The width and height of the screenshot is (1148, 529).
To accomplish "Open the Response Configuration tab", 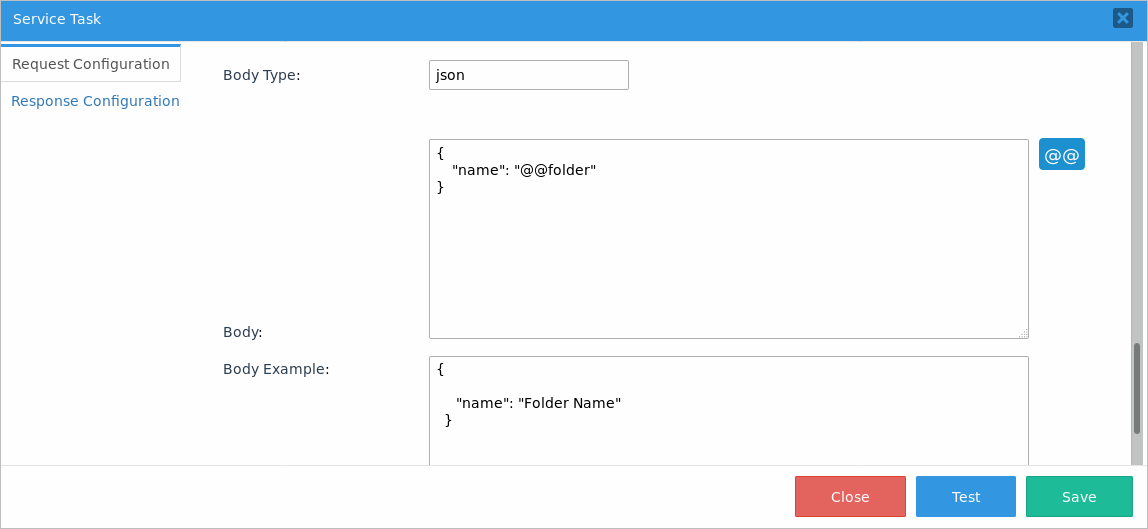I will [x=95, y=101].
